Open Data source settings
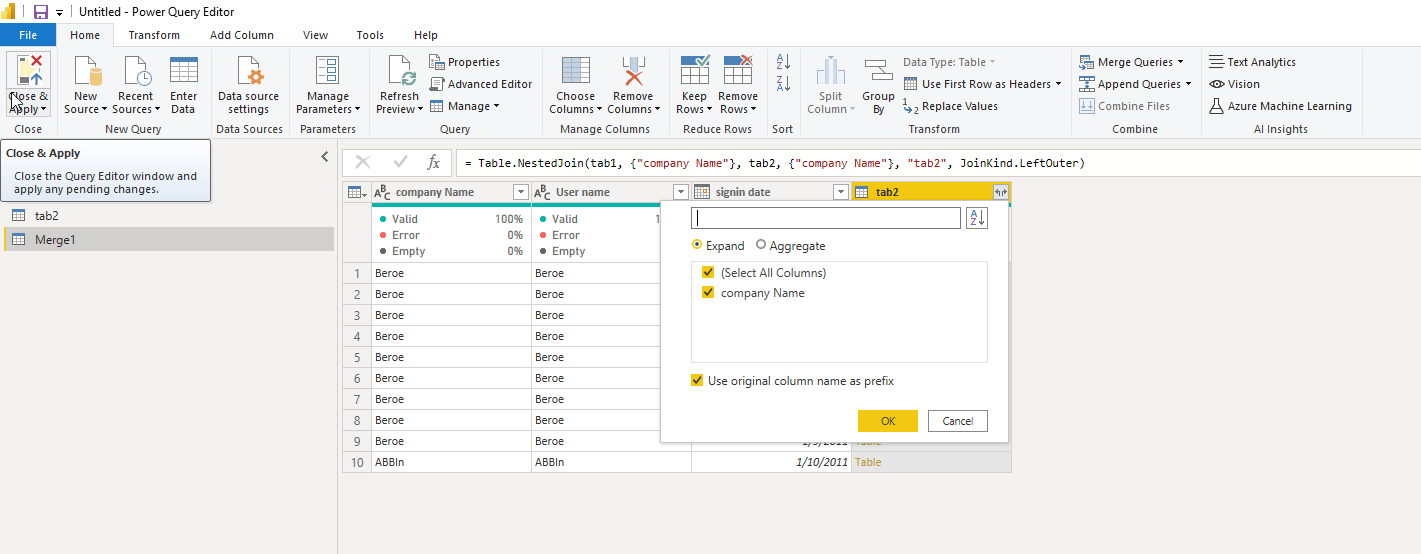The height and width of the screenshot is (554, 1421). (x=248, y=85)
